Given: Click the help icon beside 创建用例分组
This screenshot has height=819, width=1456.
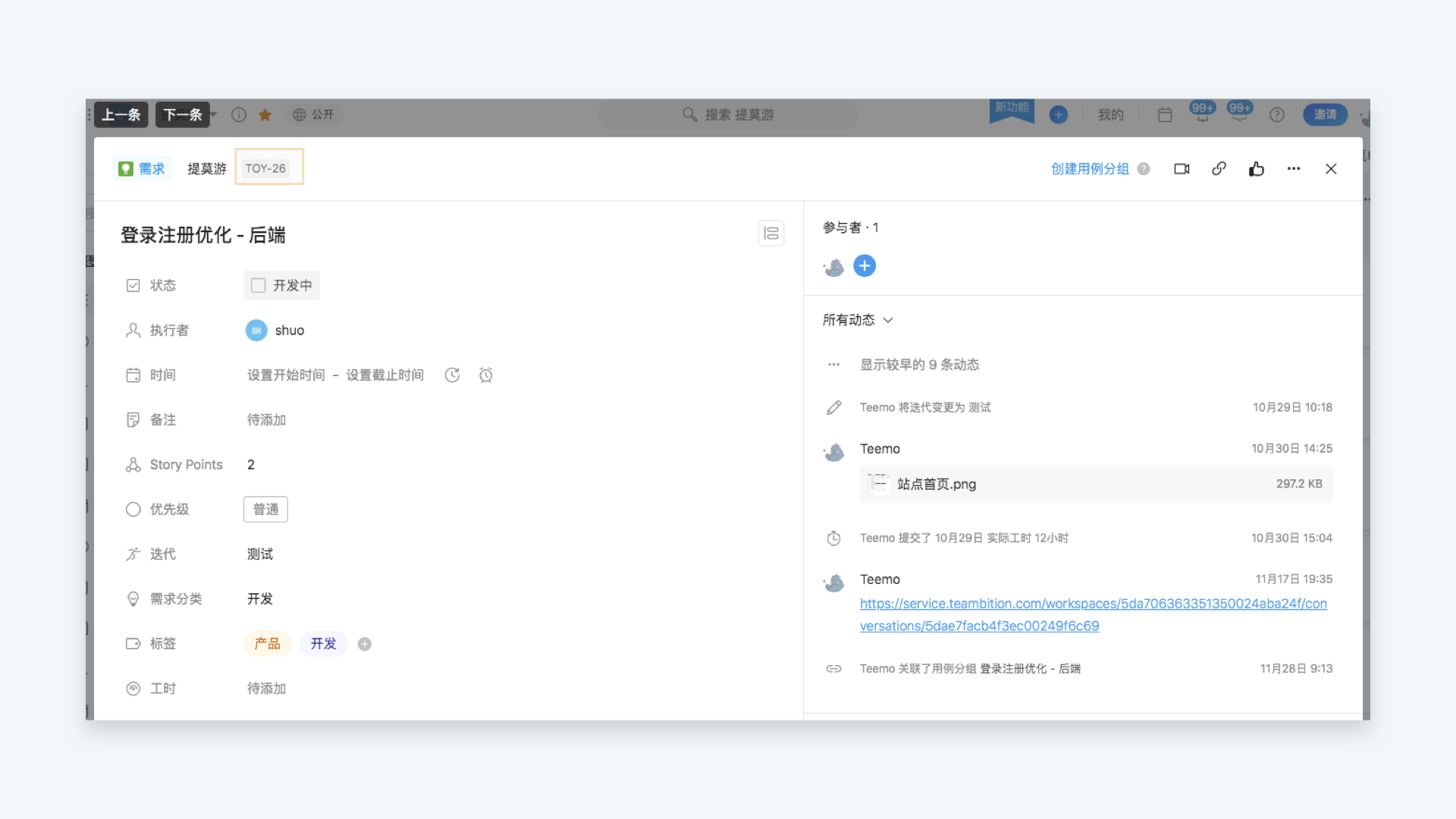Looking at the screenshot, I should 1144,169.
